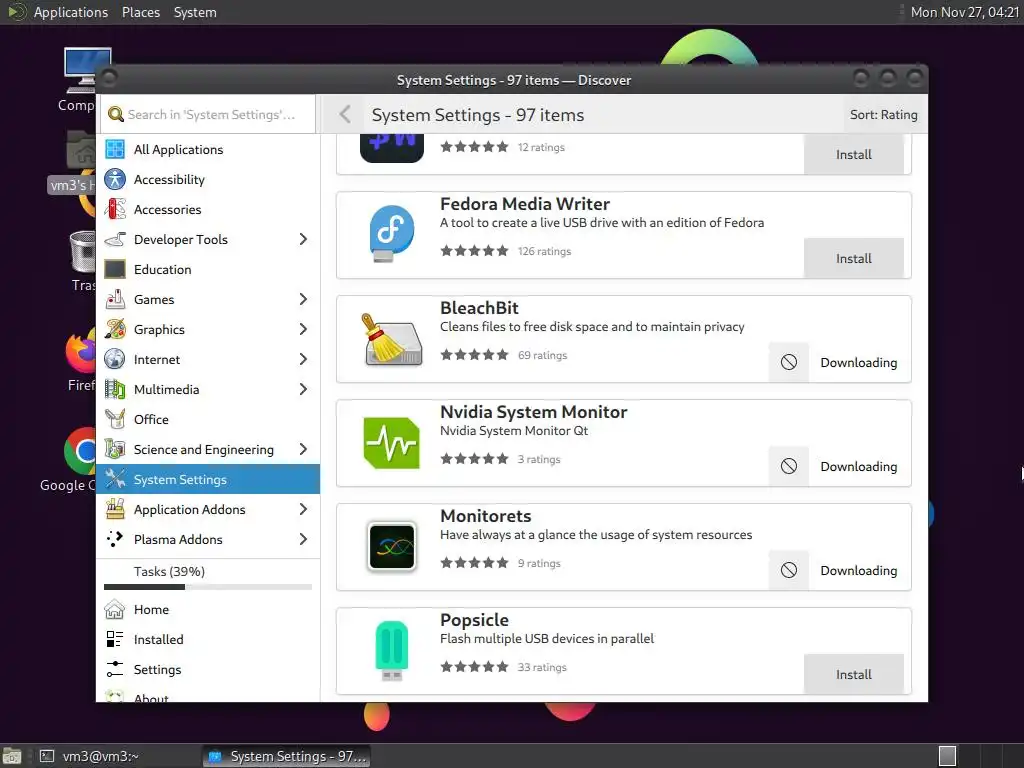Click the BleachBit broom icon
The width and height of the screenshot is (1024, 768).
point(391,339)
